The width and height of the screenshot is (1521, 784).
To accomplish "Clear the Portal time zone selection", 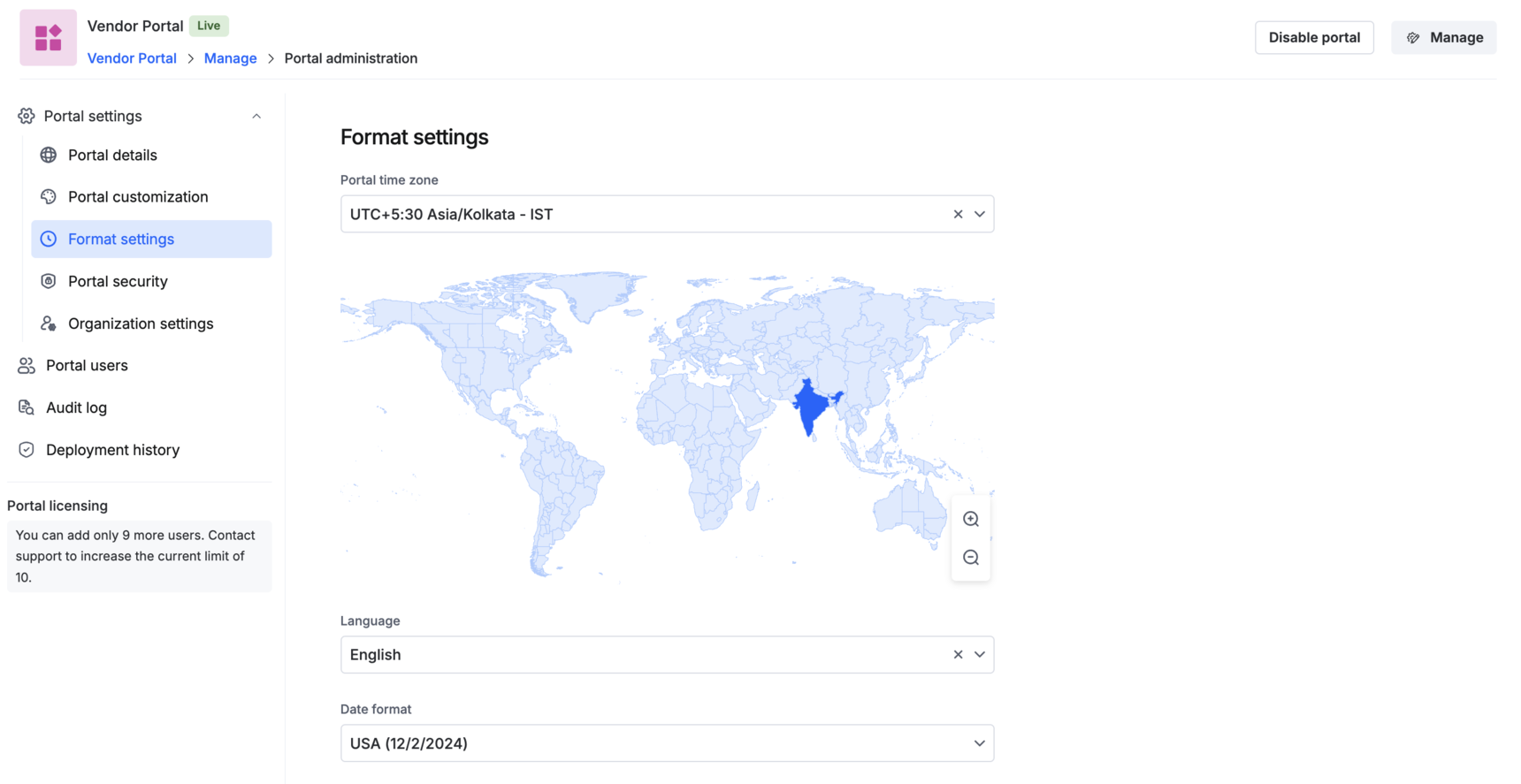I will [958, 214].
